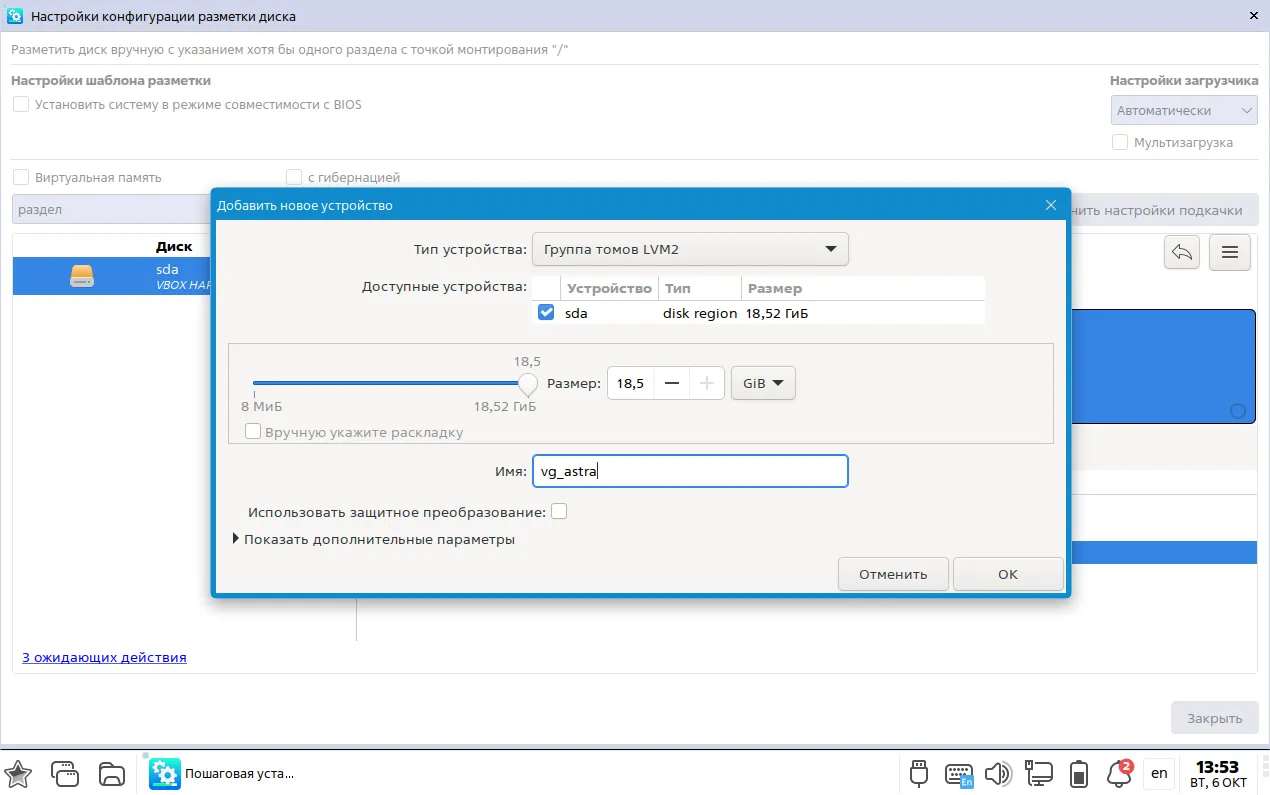Click the USB devices tray icon
1270x795 pixels.
920,773
